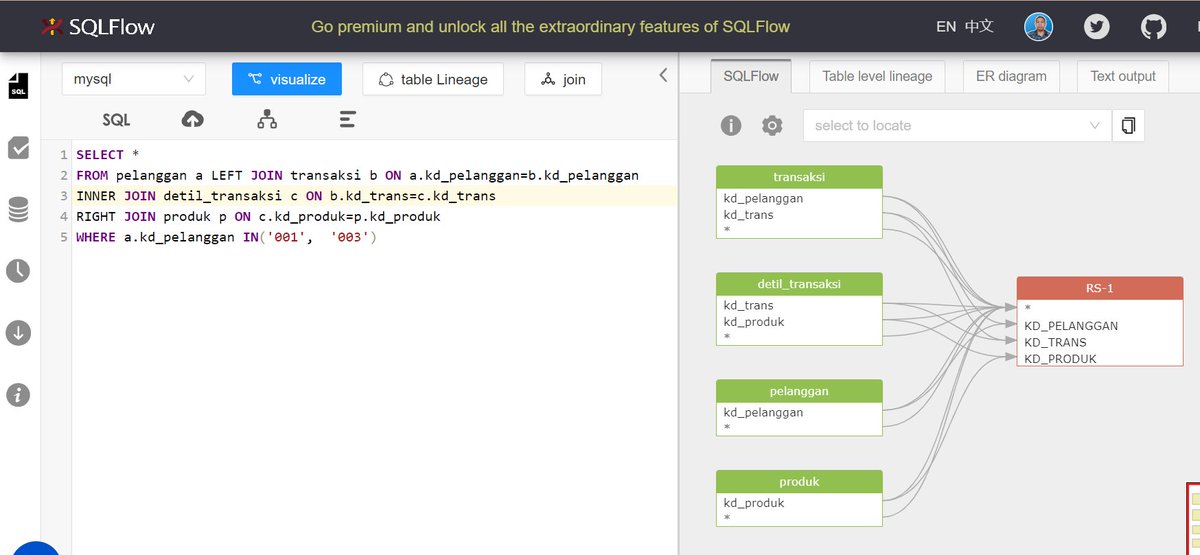Open the SQL file sidebar icon

18,86
